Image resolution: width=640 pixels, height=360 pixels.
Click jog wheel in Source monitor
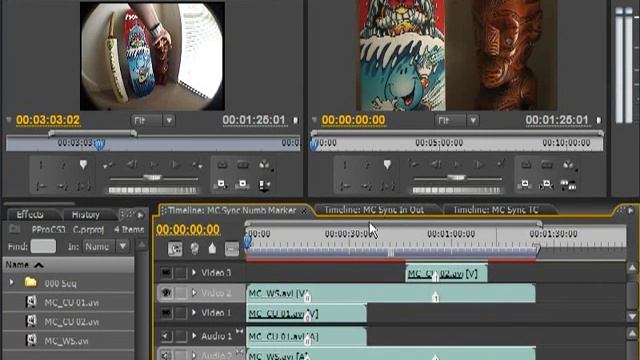pos(153,190)
